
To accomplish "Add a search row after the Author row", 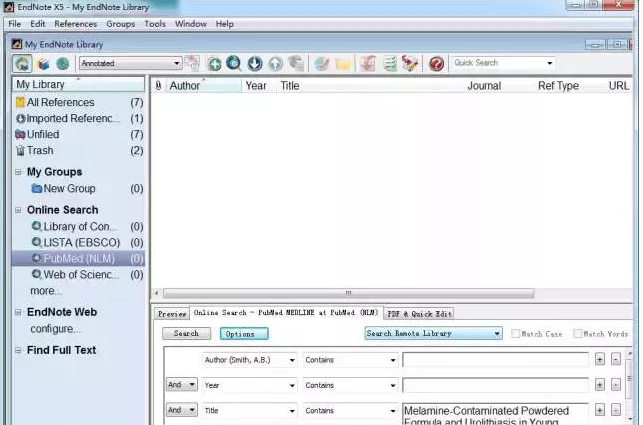I will [x=600, y=360].
